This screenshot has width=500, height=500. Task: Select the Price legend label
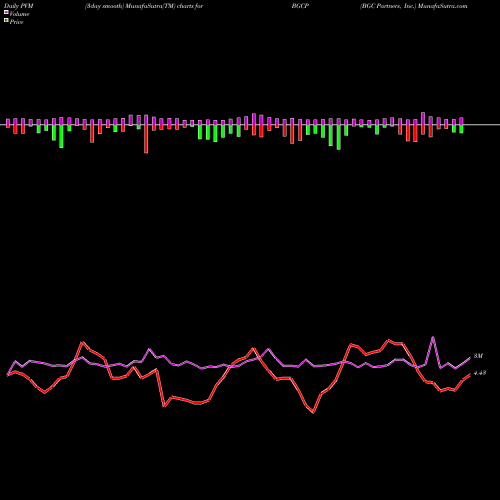[16, 22]
